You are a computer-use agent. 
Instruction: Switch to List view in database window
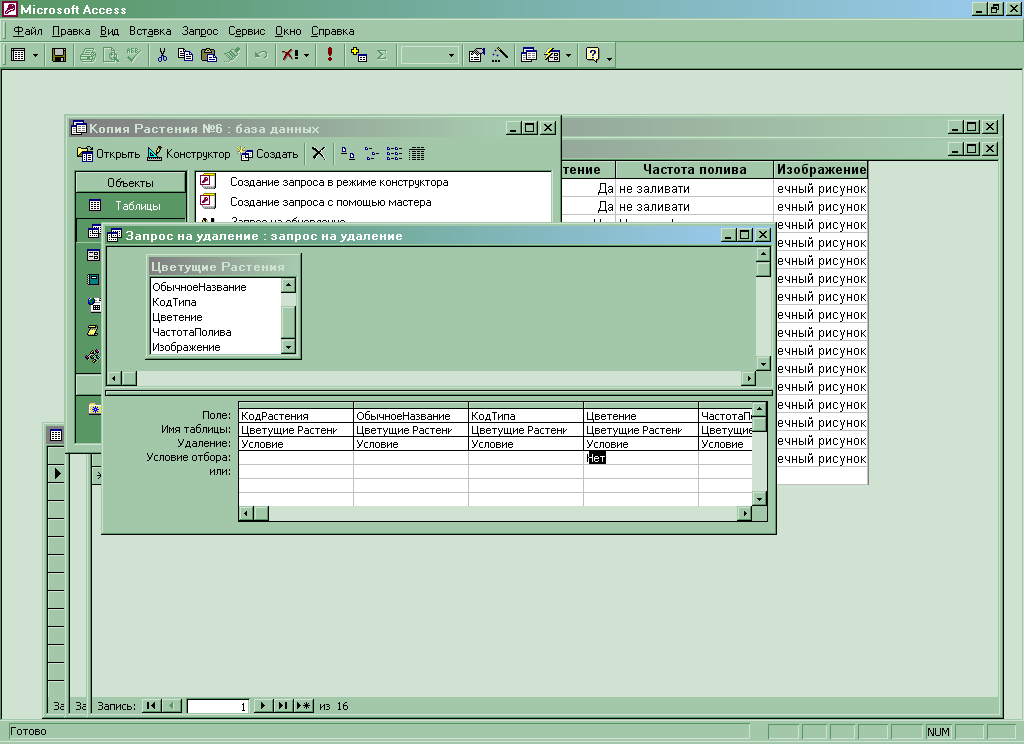pos(394,154)
